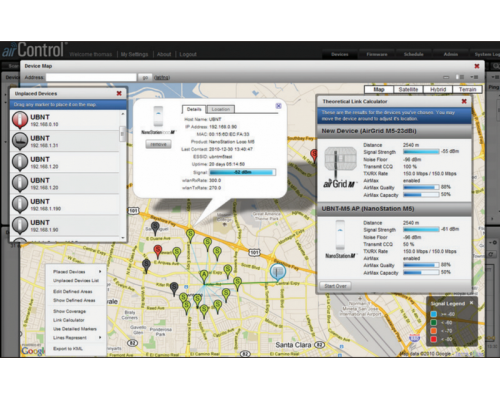Open the About link

pyautogui.click(x=164, y=54)
